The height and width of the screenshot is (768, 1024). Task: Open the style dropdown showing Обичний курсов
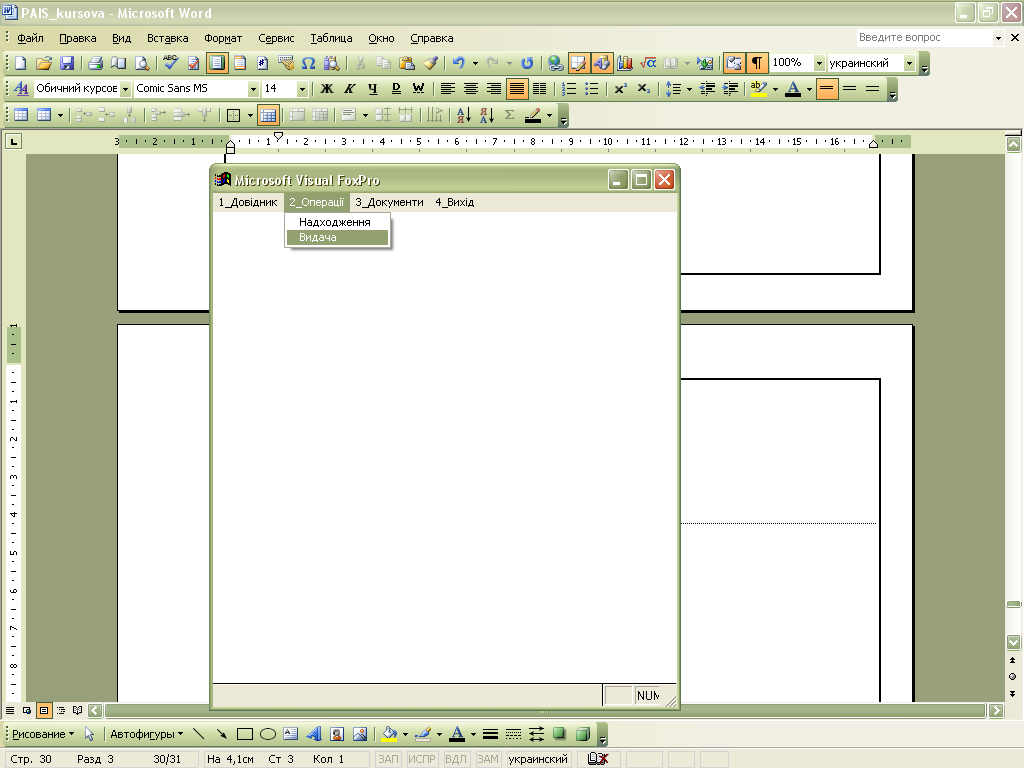point(125,89)
